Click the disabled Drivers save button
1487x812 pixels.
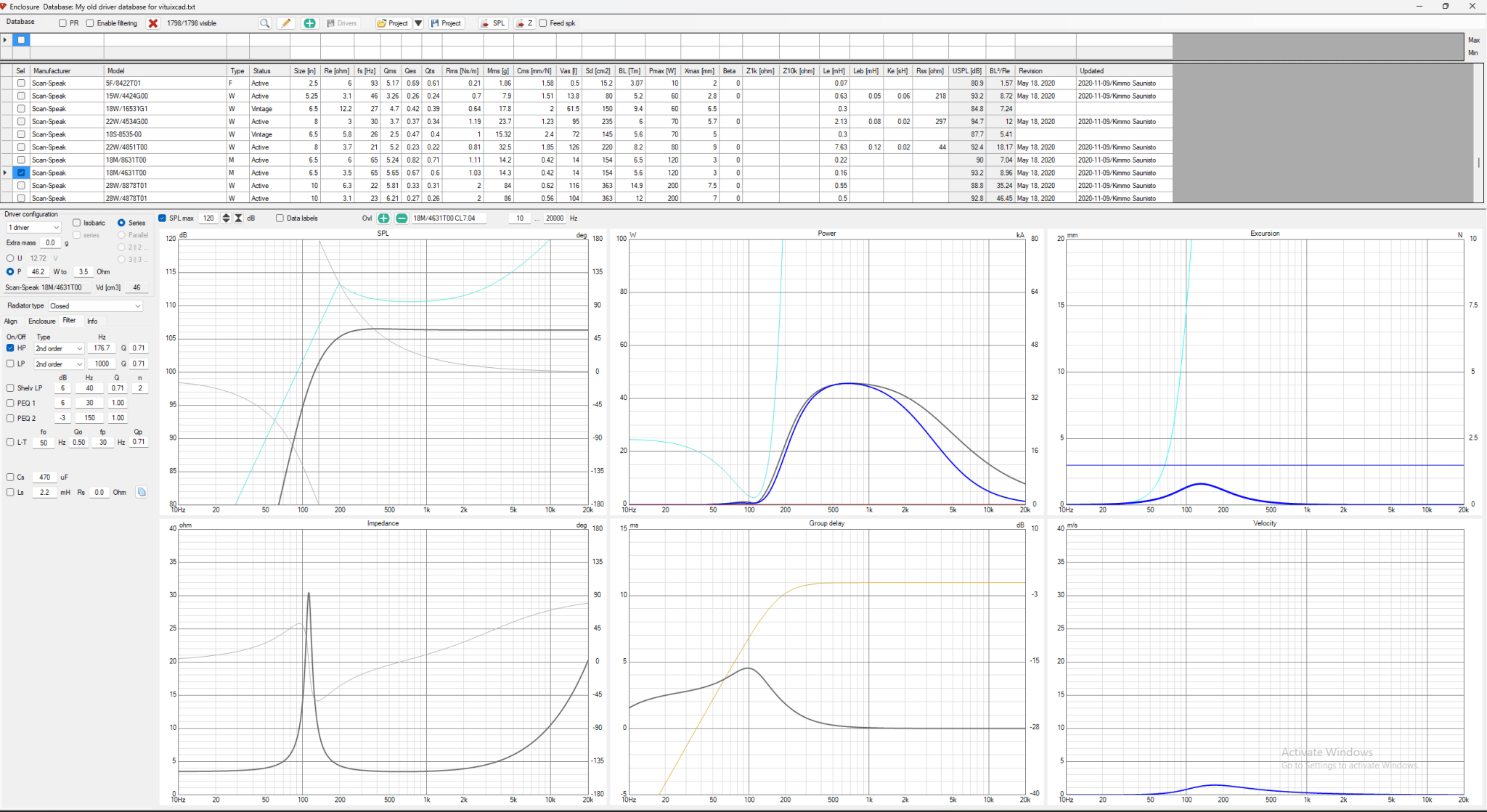(x=342, y=23)
